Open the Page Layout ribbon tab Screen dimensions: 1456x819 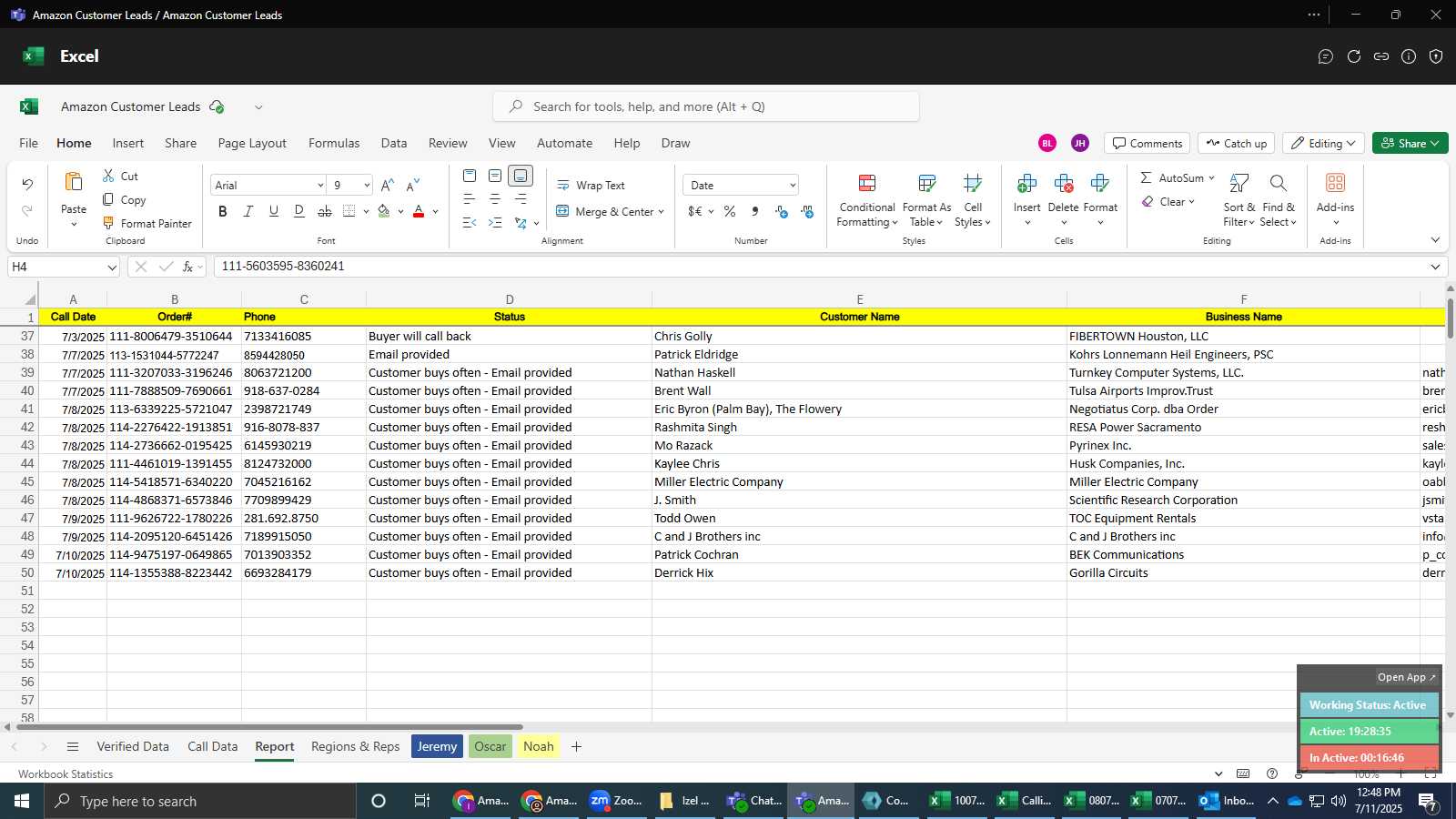252,143
